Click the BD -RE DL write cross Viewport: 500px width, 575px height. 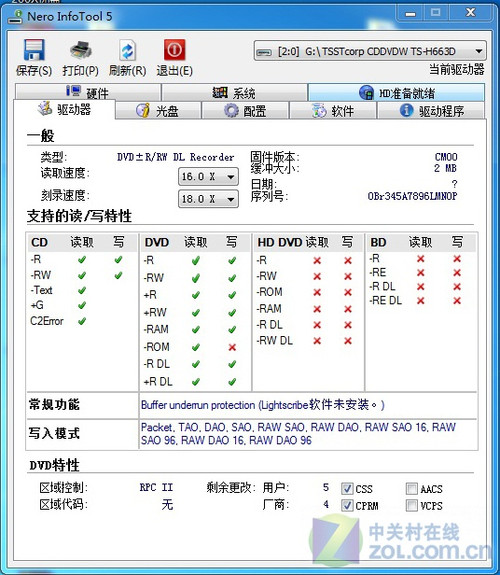coord(457,301)
